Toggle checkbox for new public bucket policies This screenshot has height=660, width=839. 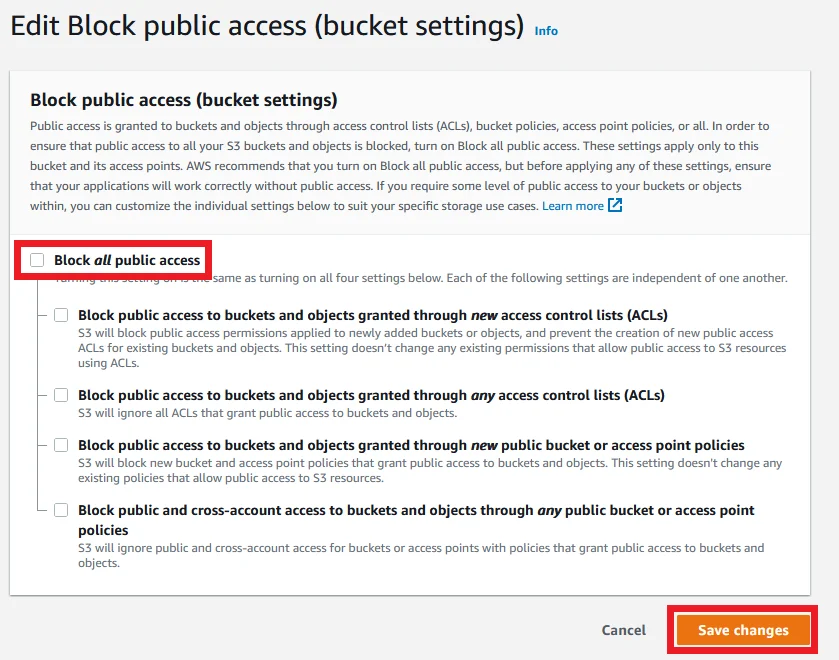coord(62,445)
